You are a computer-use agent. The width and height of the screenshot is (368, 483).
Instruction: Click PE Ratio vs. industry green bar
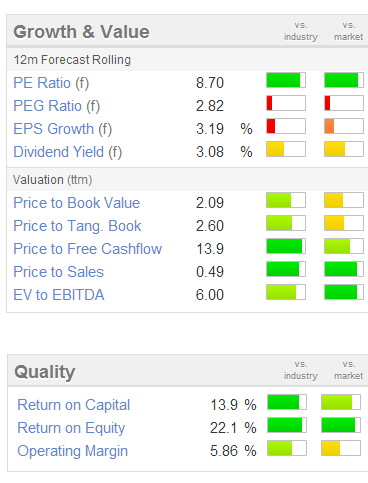286,80
